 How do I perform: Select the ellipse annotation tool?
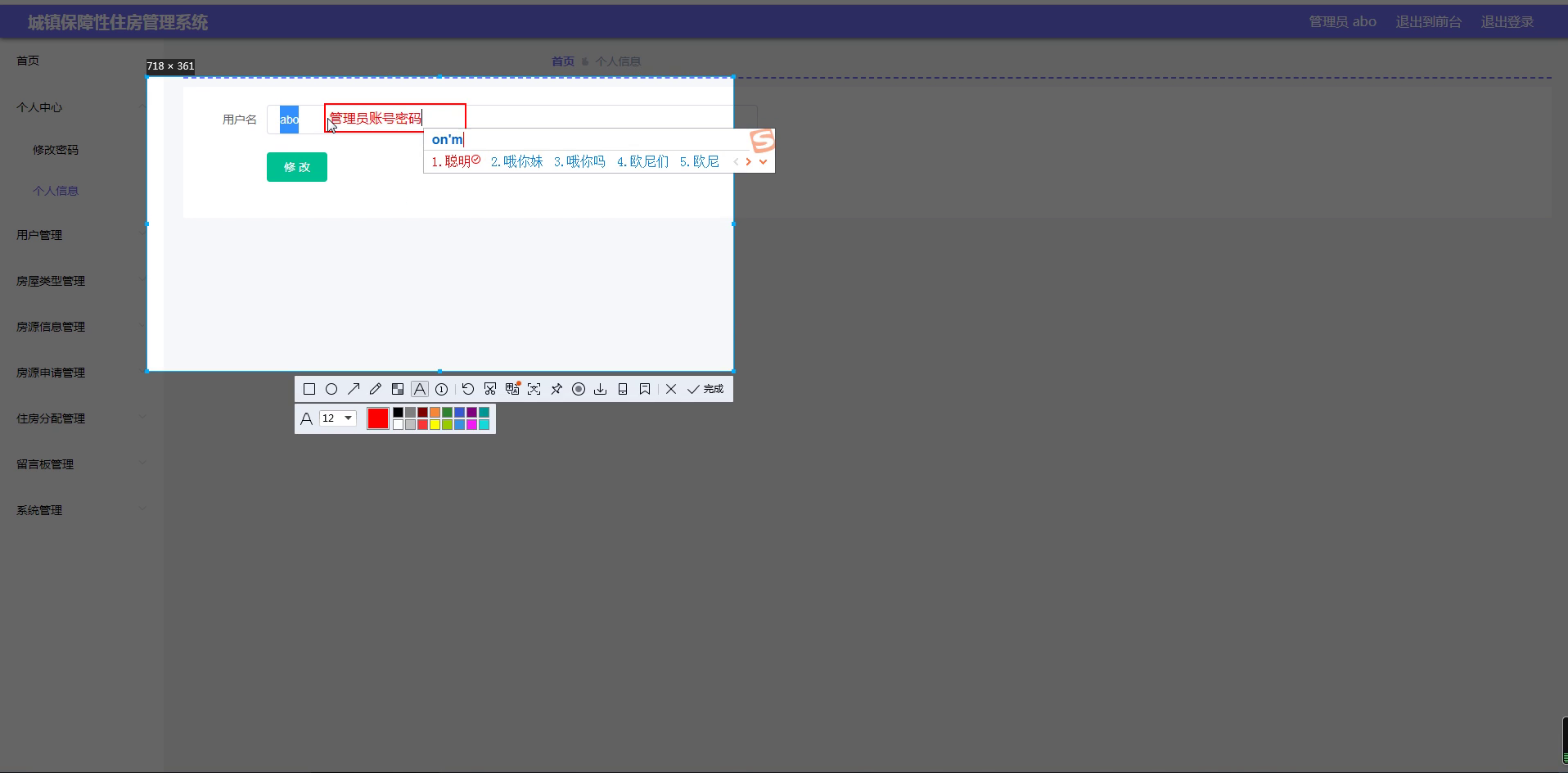[x=331, y=389]
